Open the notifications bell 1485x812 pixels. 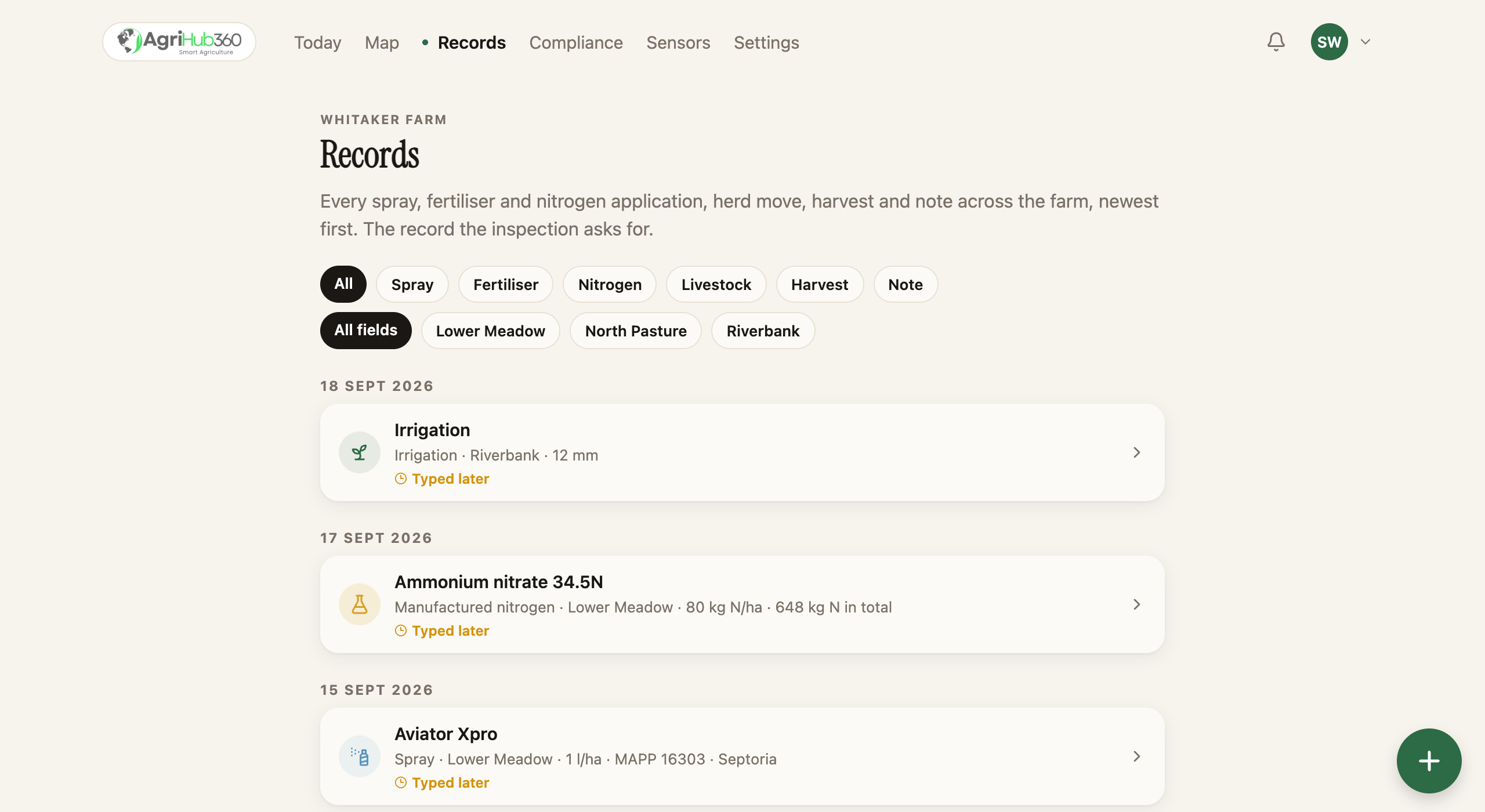coord(1276,42)
